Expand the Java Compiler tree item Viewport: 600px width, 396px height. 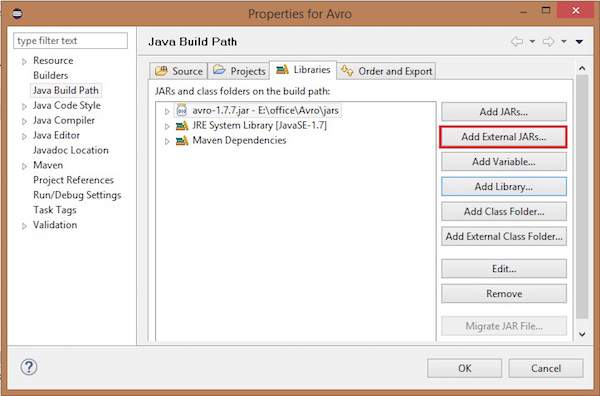[x=24, y=121]
